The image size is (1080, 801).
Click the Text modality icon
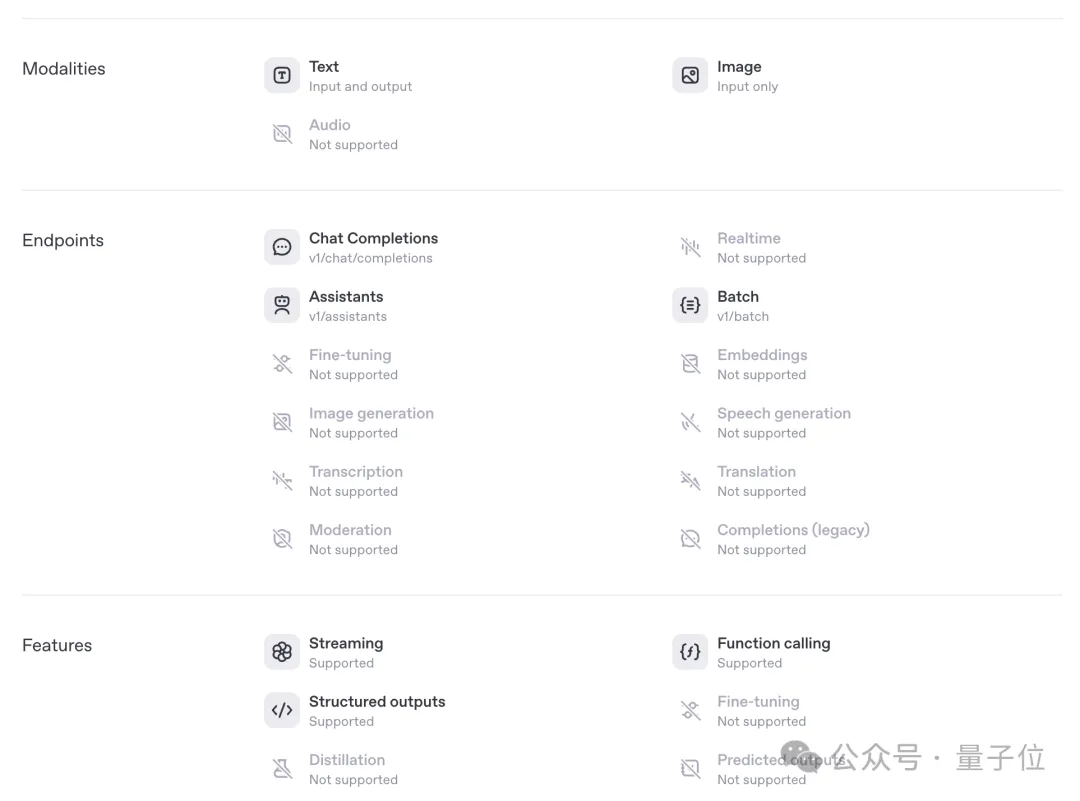pos(282,76)
